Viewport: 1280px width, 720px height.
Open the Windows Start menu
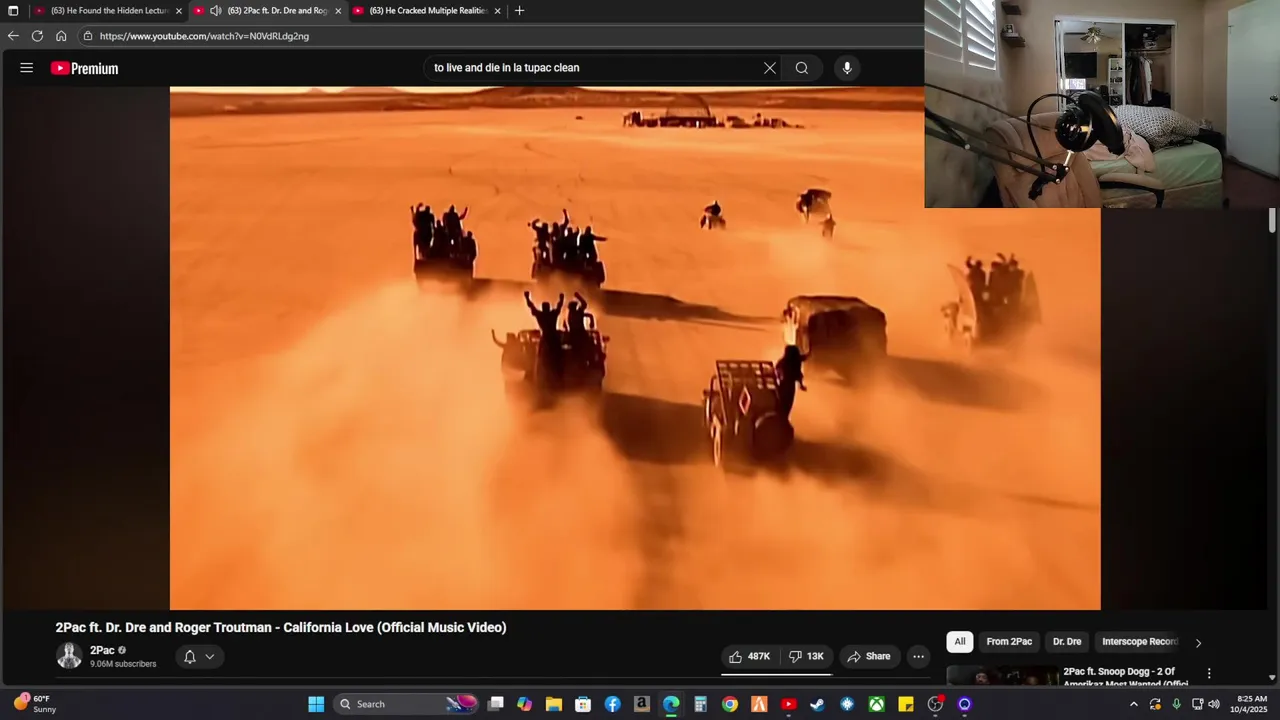[x=316, y=704]
